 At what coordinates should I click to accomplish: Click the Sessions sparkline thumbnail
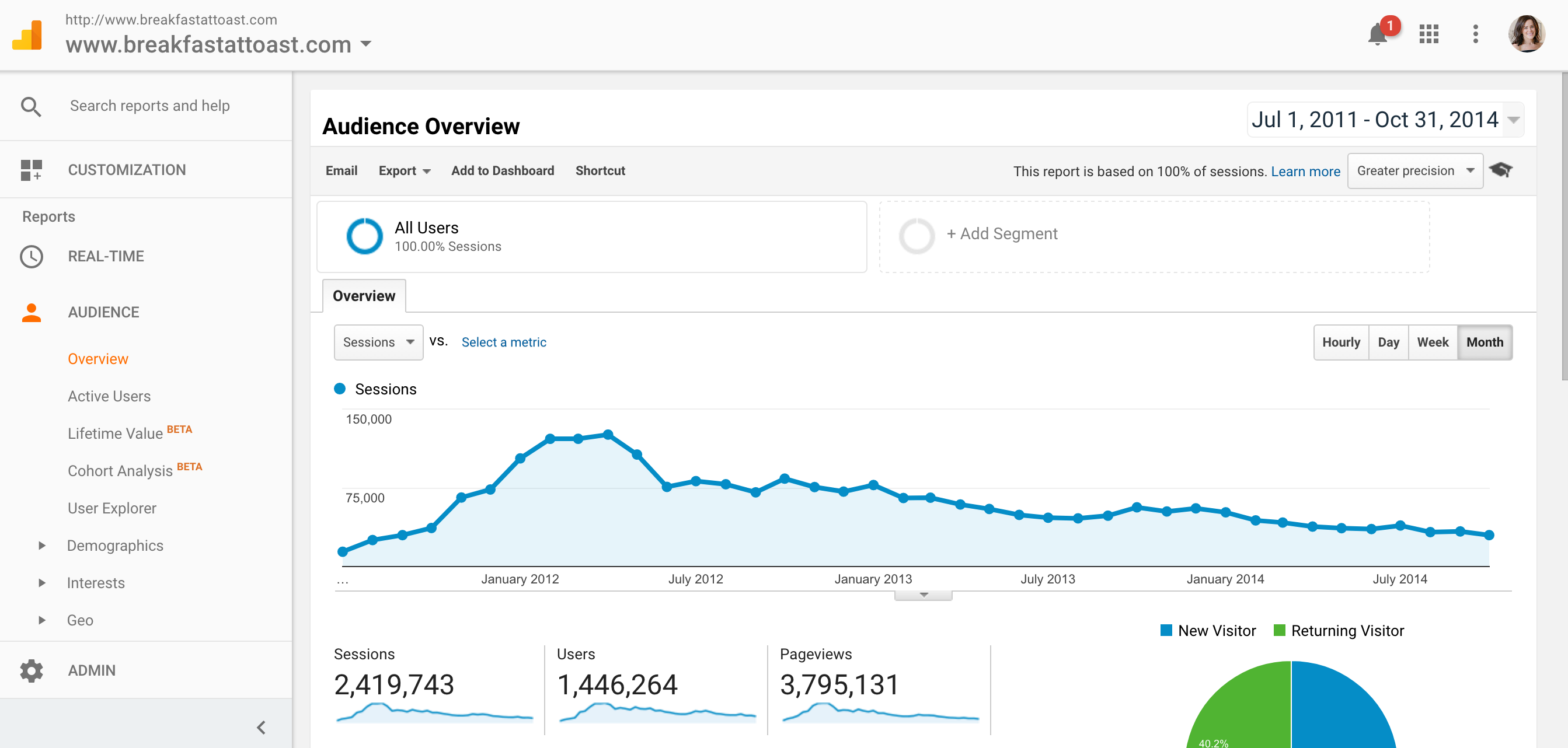click(434, 712)
